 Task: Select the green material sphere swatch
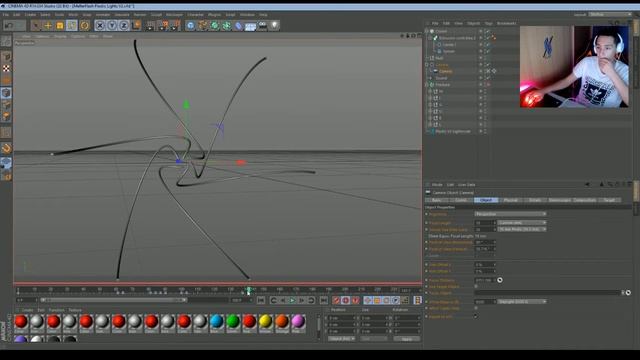pos(233,322)
